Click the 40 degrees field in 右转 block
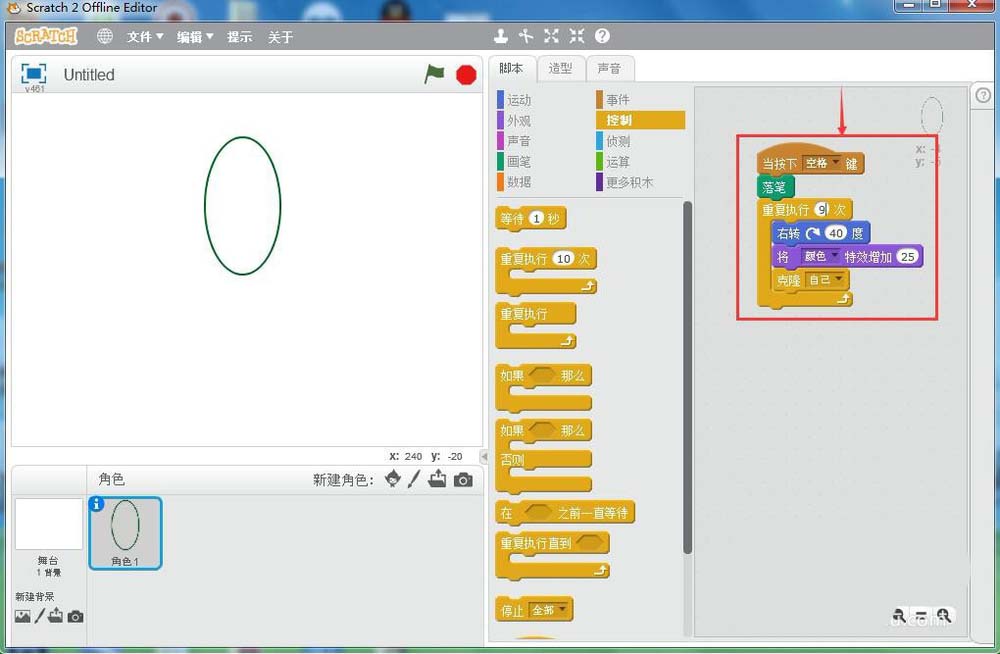Screen dimensions: 1000x654 836,233
